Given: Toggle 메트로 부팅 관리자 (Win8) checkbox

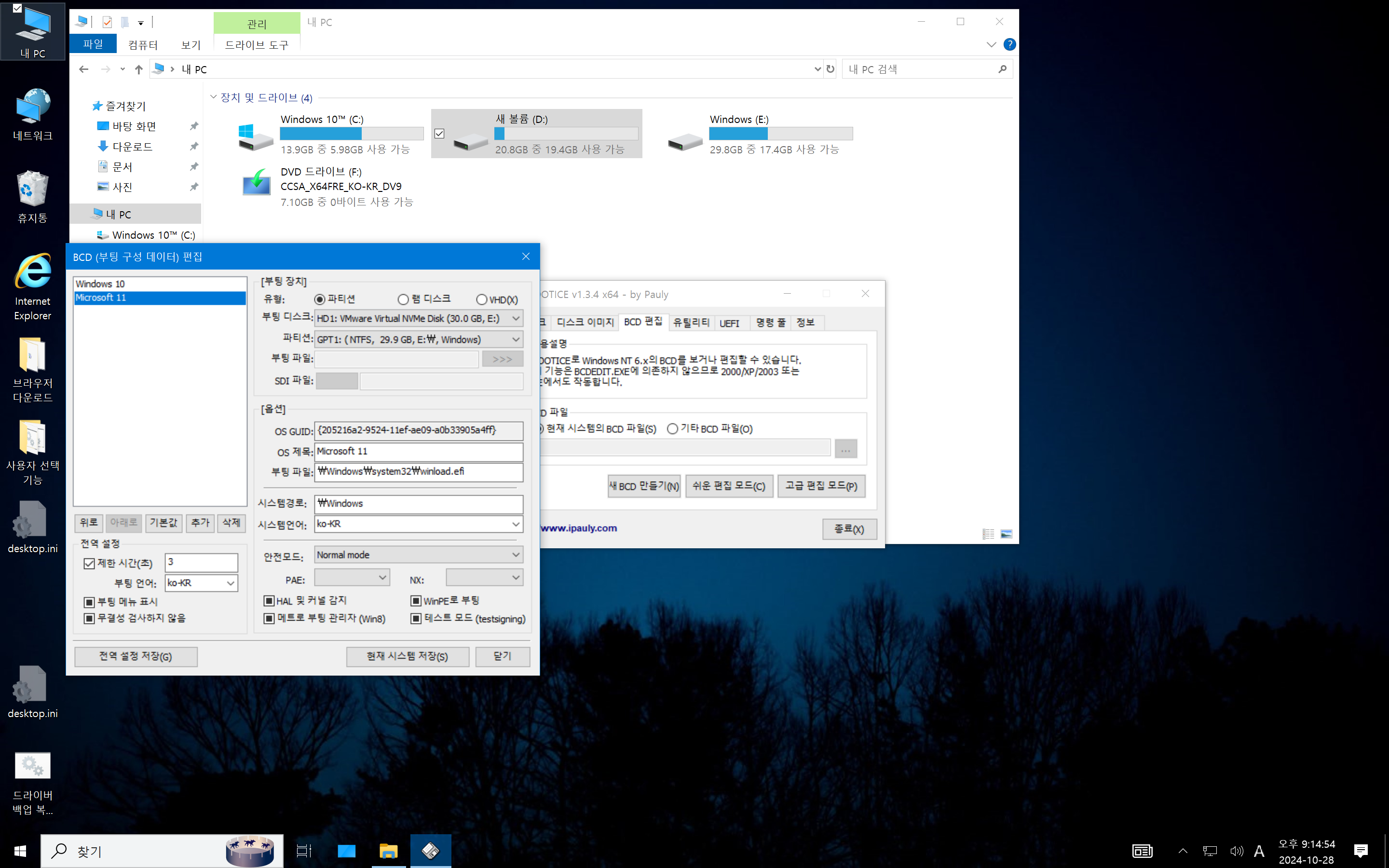Looking at the screenshot, I should click(269, 618).
